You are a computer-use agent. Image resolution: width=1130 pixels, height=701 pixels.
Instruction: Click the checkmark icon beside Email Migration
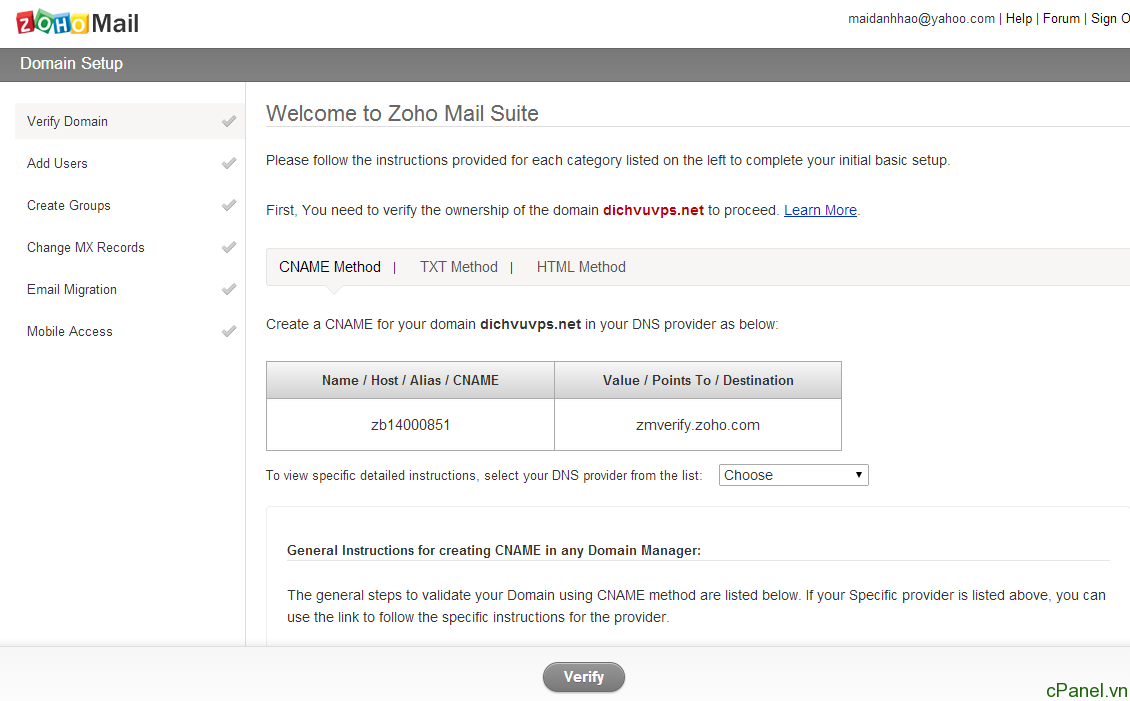click(228, 289)
